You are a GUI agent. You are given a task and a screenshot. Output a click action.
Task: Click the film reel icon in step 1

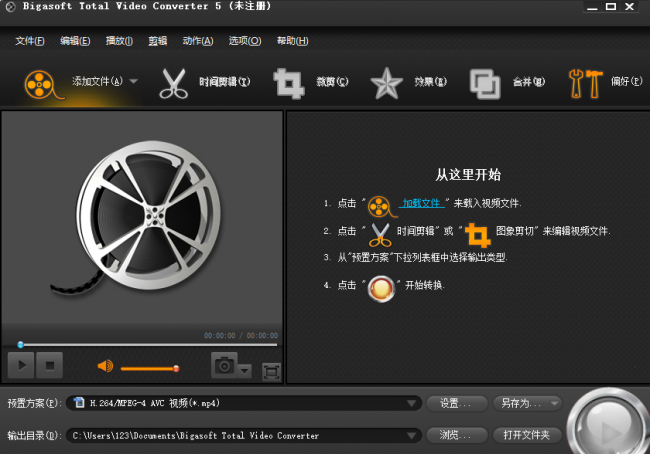pos(382,206)
